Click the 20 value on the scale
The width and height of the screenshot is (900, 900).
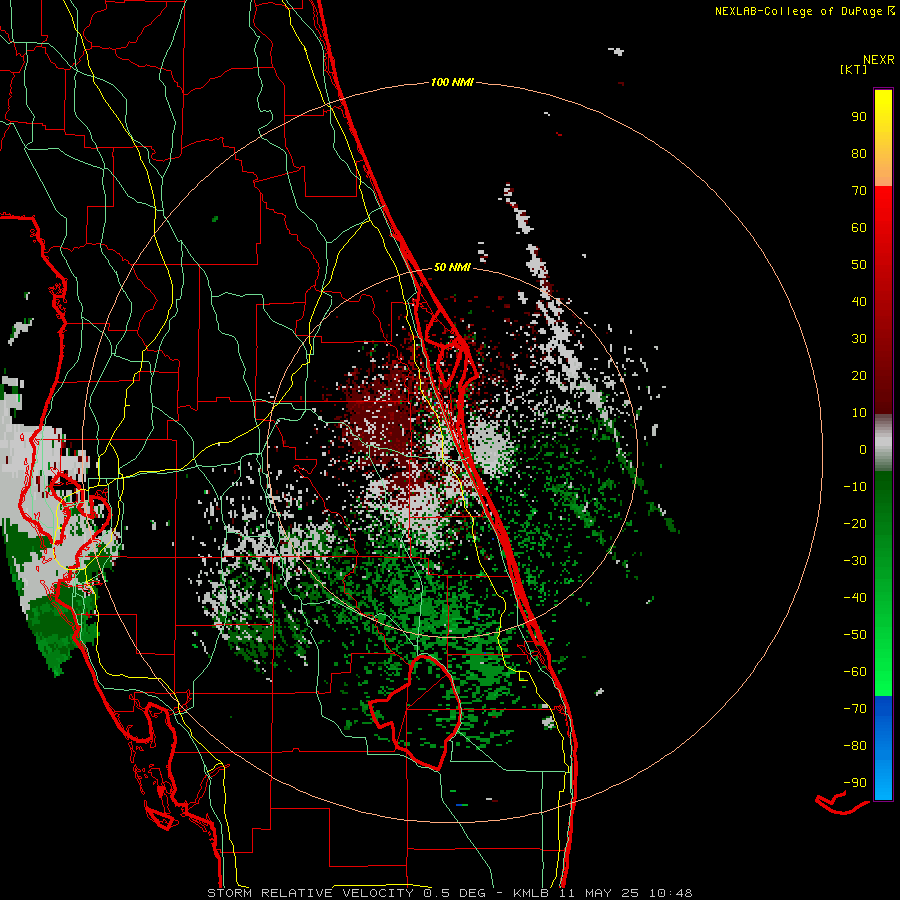tap(859, 375)
